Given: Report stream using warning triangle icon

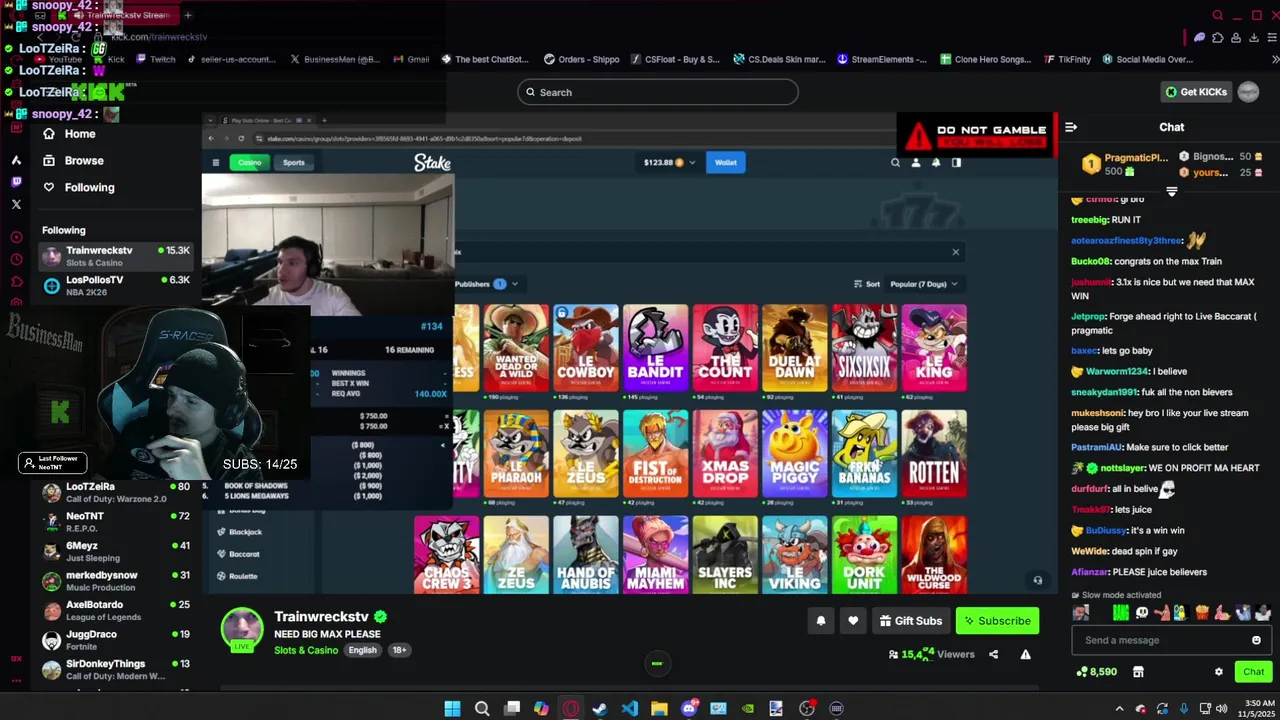Looking at the screenshot, I should 1025,654.
